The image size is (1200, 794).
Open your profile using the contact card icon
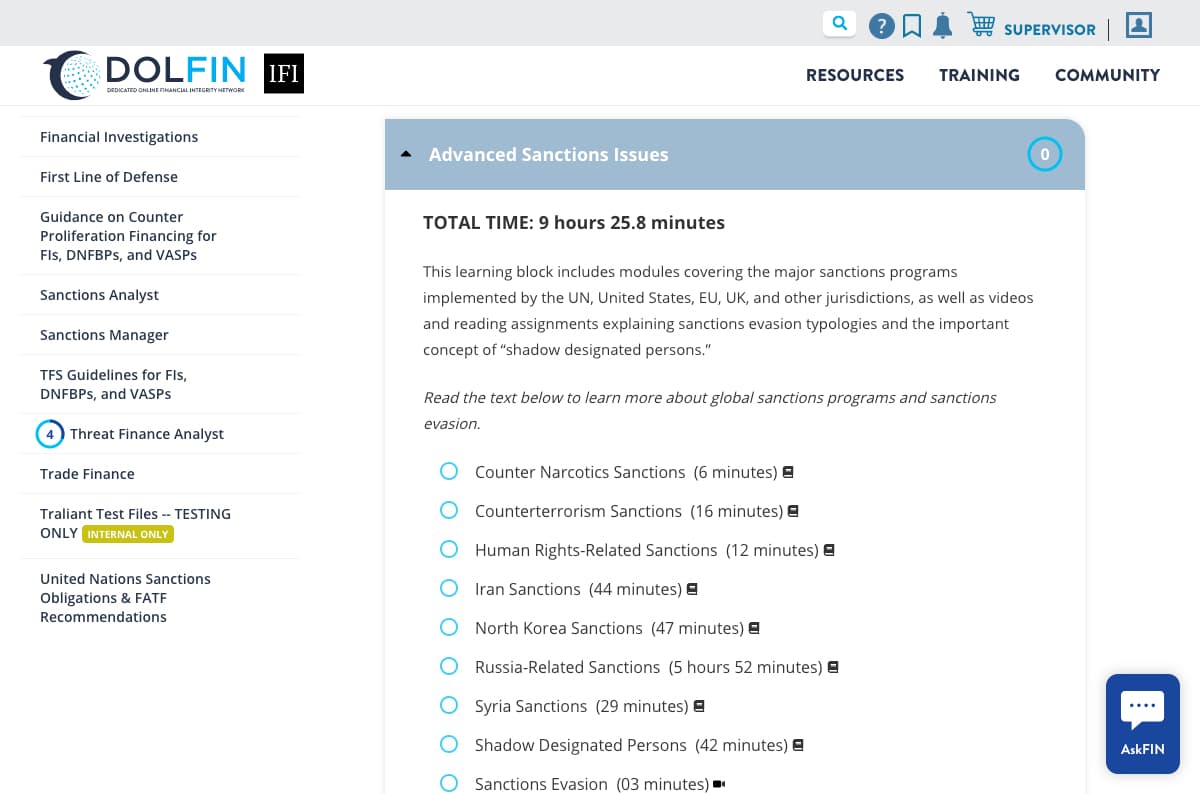coord(1138,25)
